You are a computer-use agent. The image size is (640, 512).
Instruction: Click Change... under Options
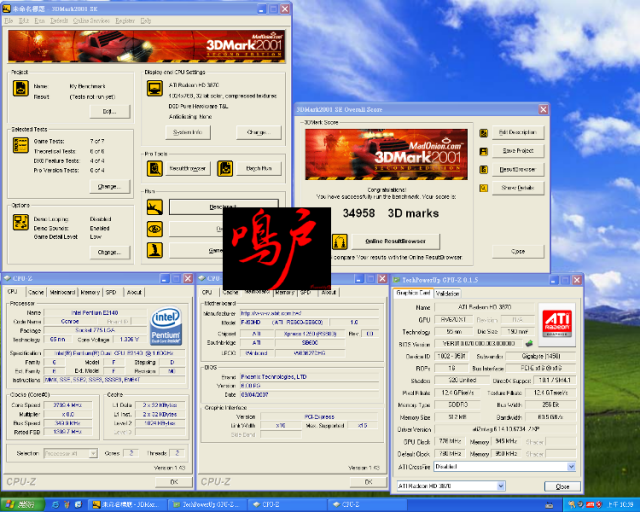(x=110, y=252)
